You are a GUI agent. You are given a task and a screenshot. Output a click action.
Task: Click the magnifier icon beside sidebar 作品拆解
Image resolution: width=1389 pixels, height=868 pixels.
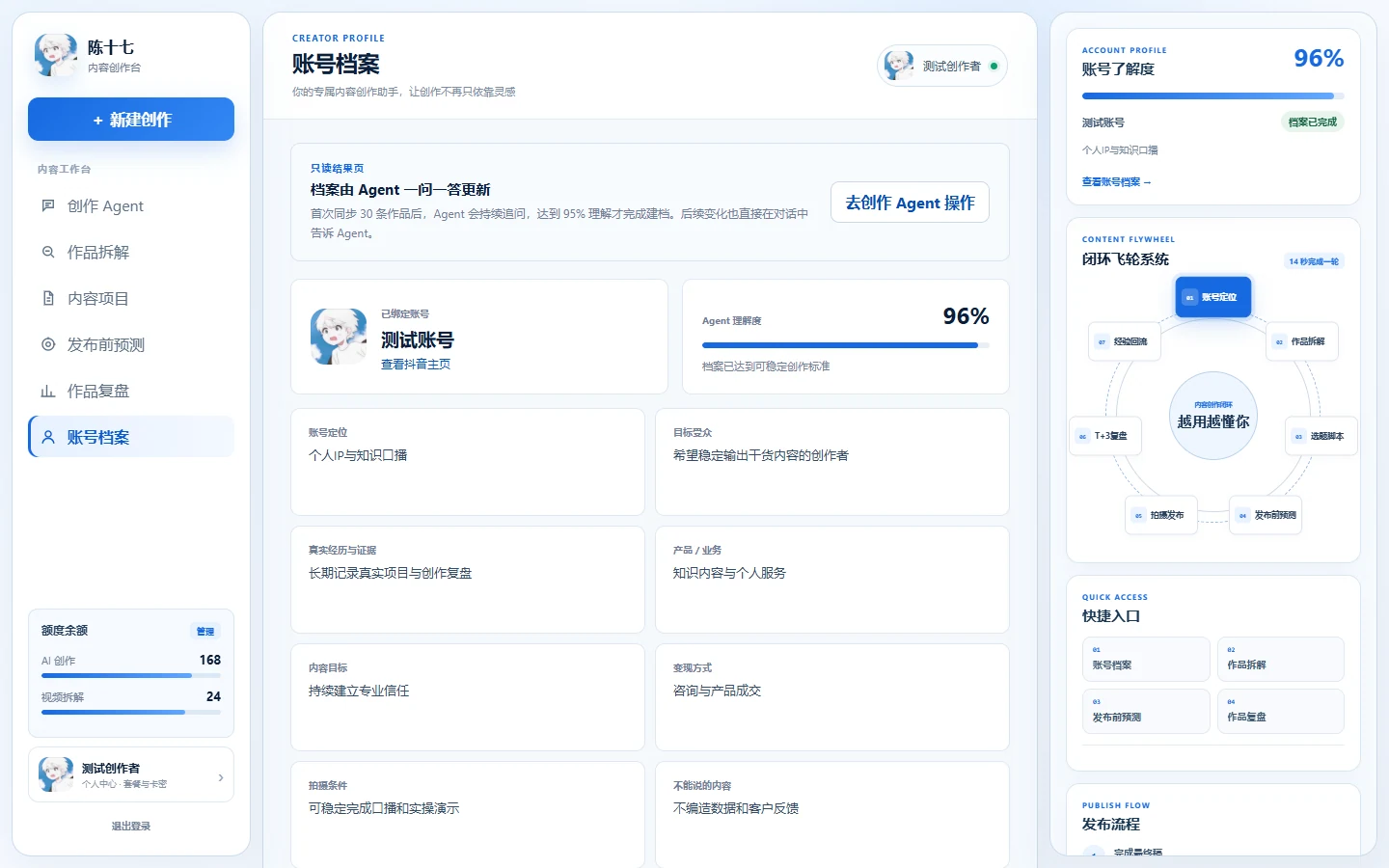pyautogui.click(x=48, y=252)
